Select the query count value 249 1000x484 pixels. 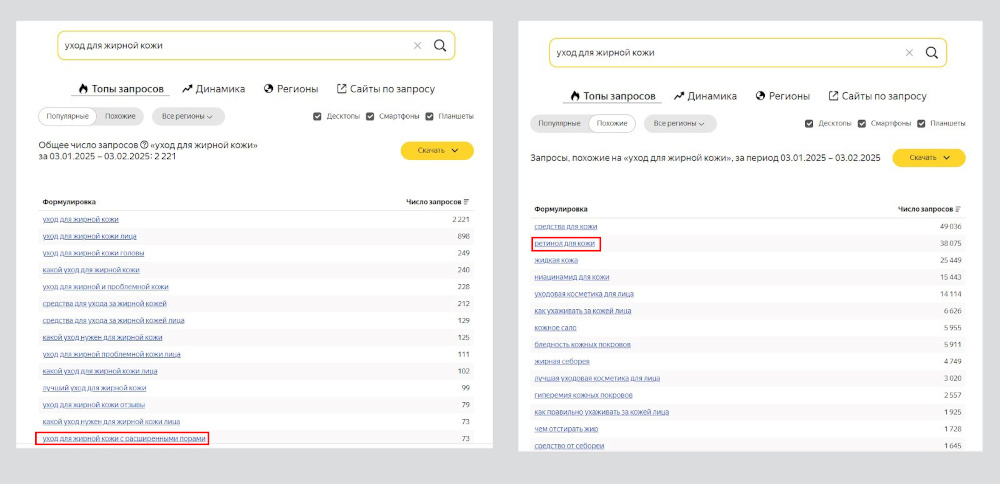(x=464, y=253)
